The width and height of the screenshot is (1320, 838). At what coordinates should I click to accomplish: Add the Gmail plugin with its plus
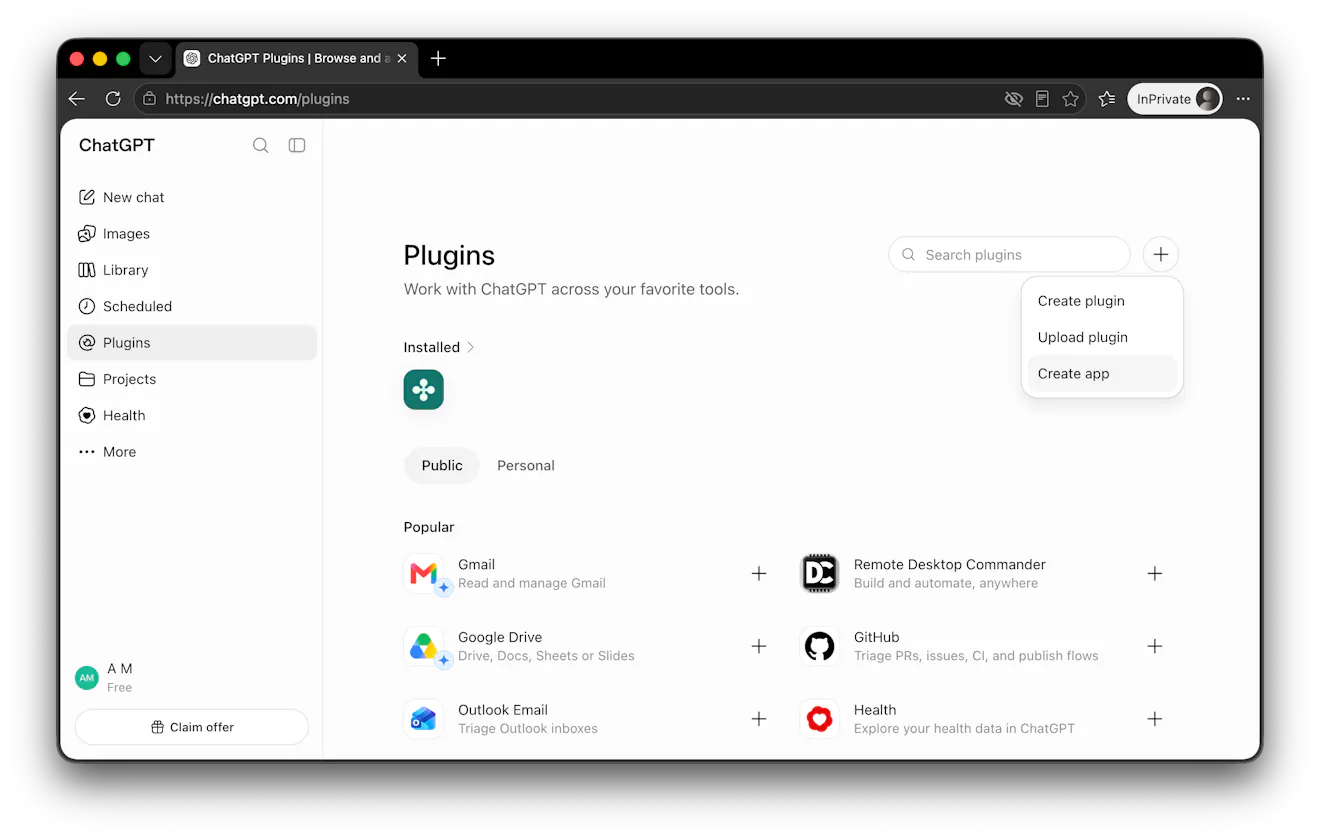759,574
